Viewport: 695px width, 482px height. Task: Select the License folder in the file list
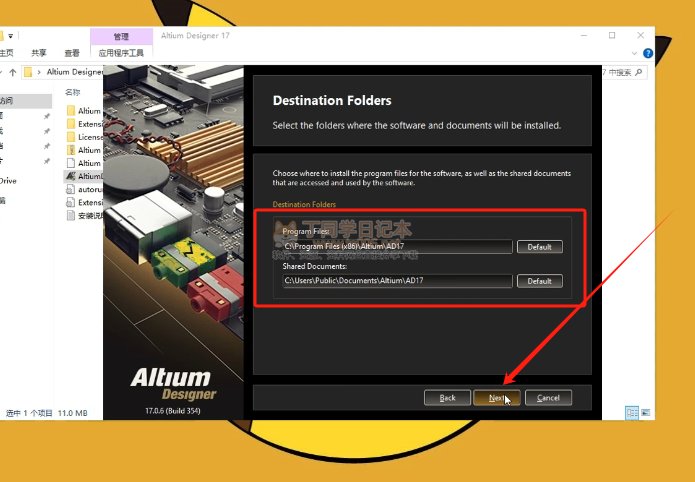[84, 137]
